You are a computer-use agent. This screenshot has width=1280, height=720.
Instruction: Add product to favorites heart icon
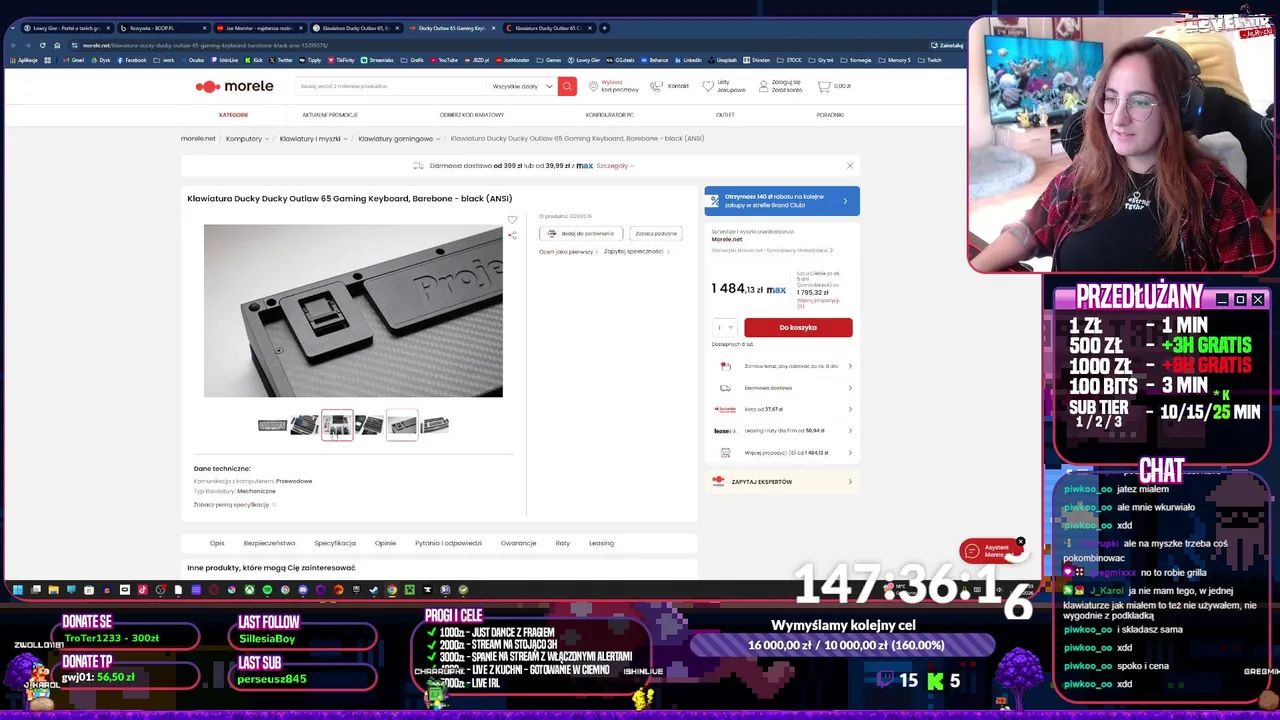point(512,220)
